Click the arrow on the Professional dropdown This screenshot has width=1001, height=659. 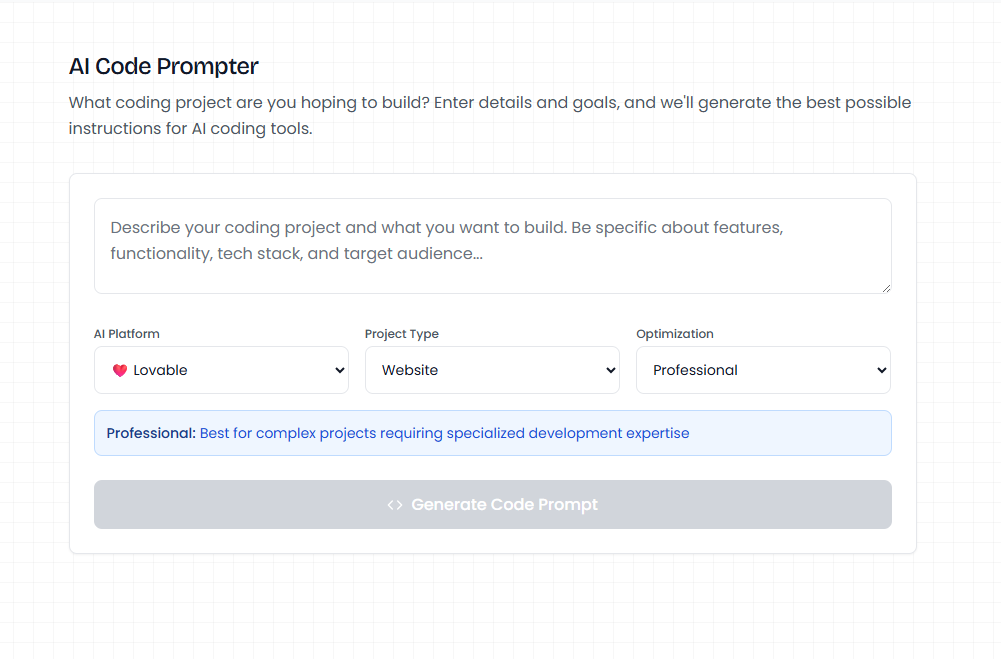pyautogui.click(x=881, y=370)
